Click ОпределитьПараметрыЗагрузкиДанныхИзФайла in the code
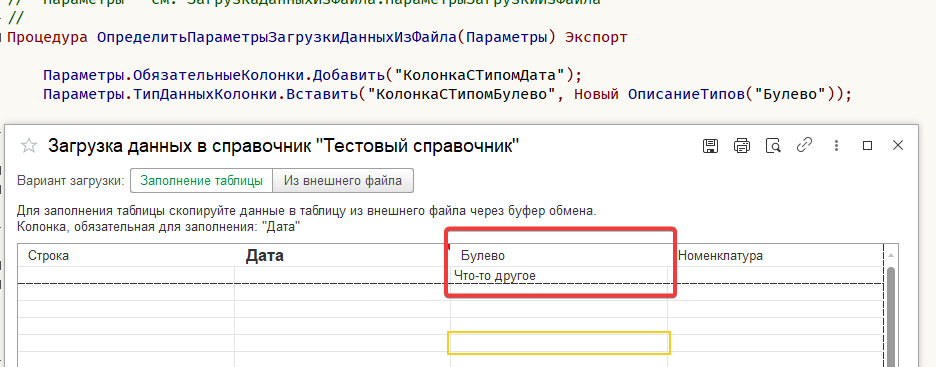936x367 pixels. 277,38
